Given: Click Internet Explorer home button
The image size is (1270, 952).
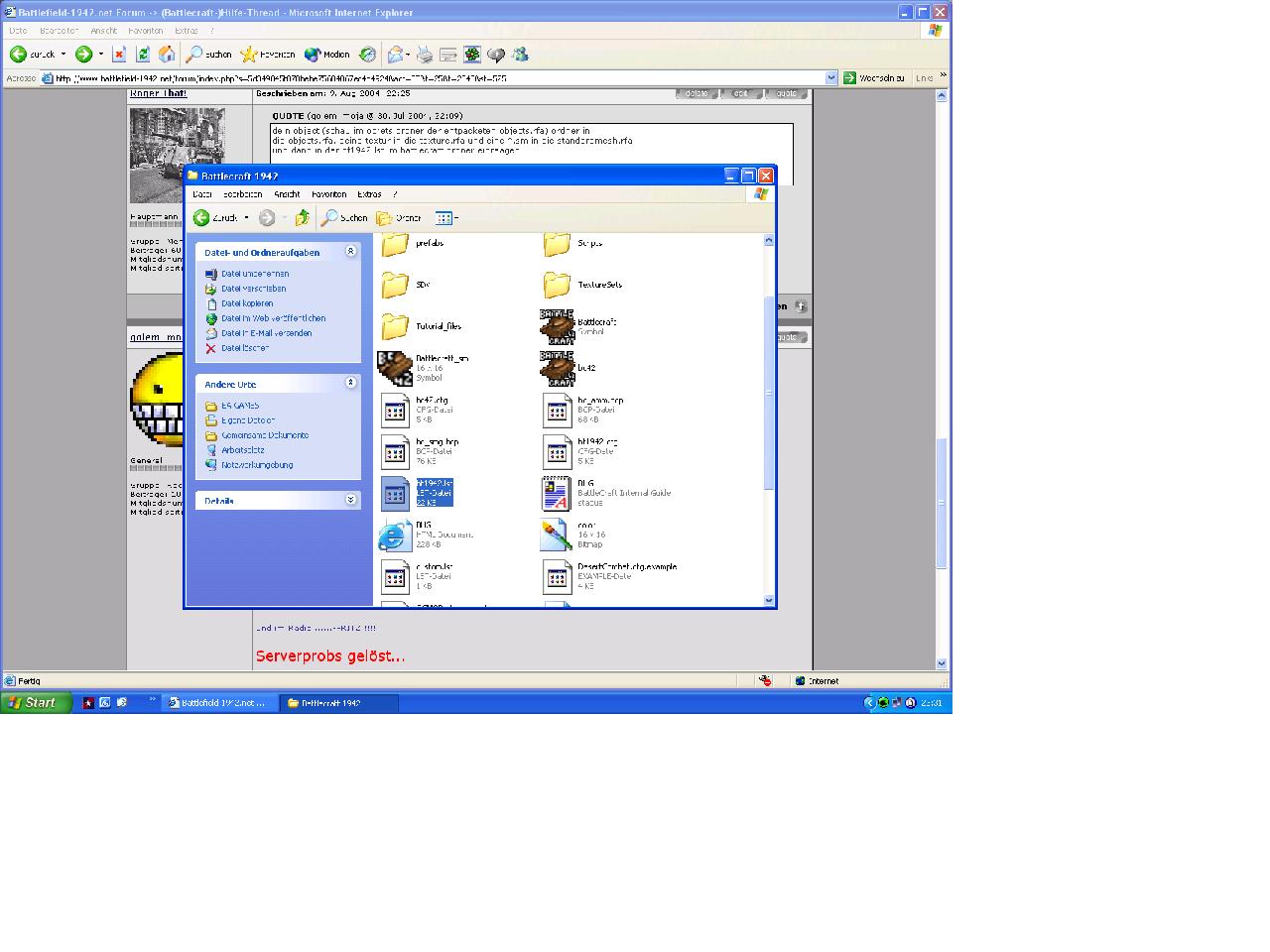Looking at the screenshot, I should (x=167, y=55).
